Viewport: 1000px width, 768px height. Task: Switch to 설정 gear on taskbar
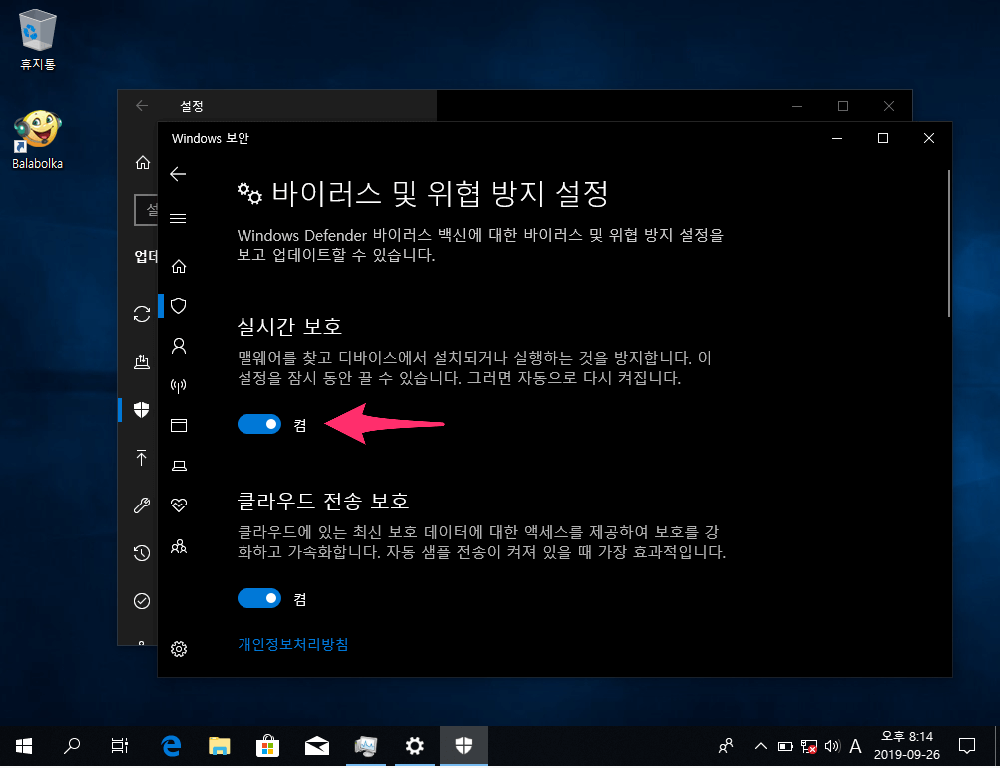(415, 745)
